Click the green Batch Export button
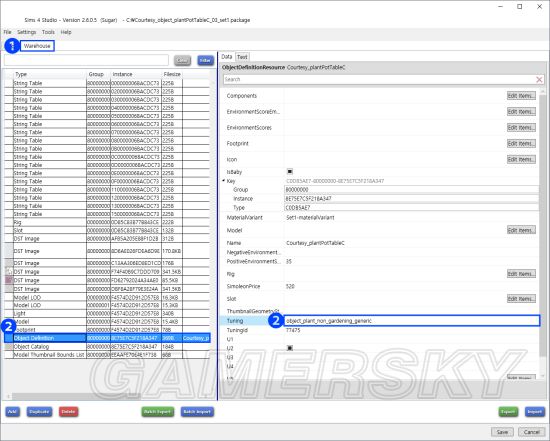Viewport: 550px width, 441px height. (x=157, y=412)
